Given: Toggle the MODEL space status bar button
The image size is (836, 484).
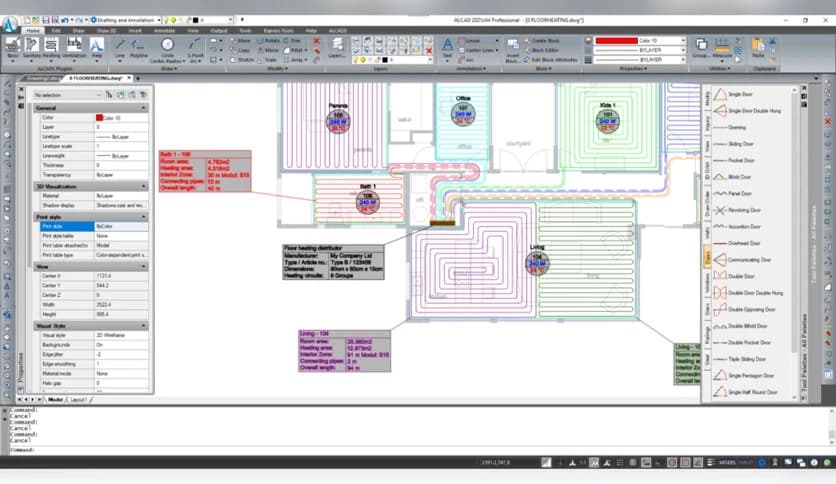Looking at the screenshot, I should (727, 462).
